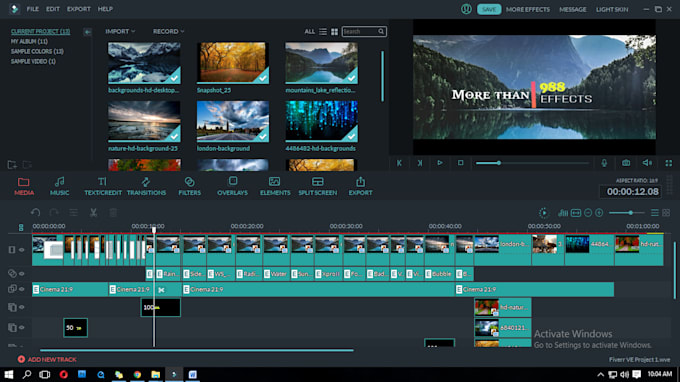Click the redo arrow above the timeline

[54, 212]
